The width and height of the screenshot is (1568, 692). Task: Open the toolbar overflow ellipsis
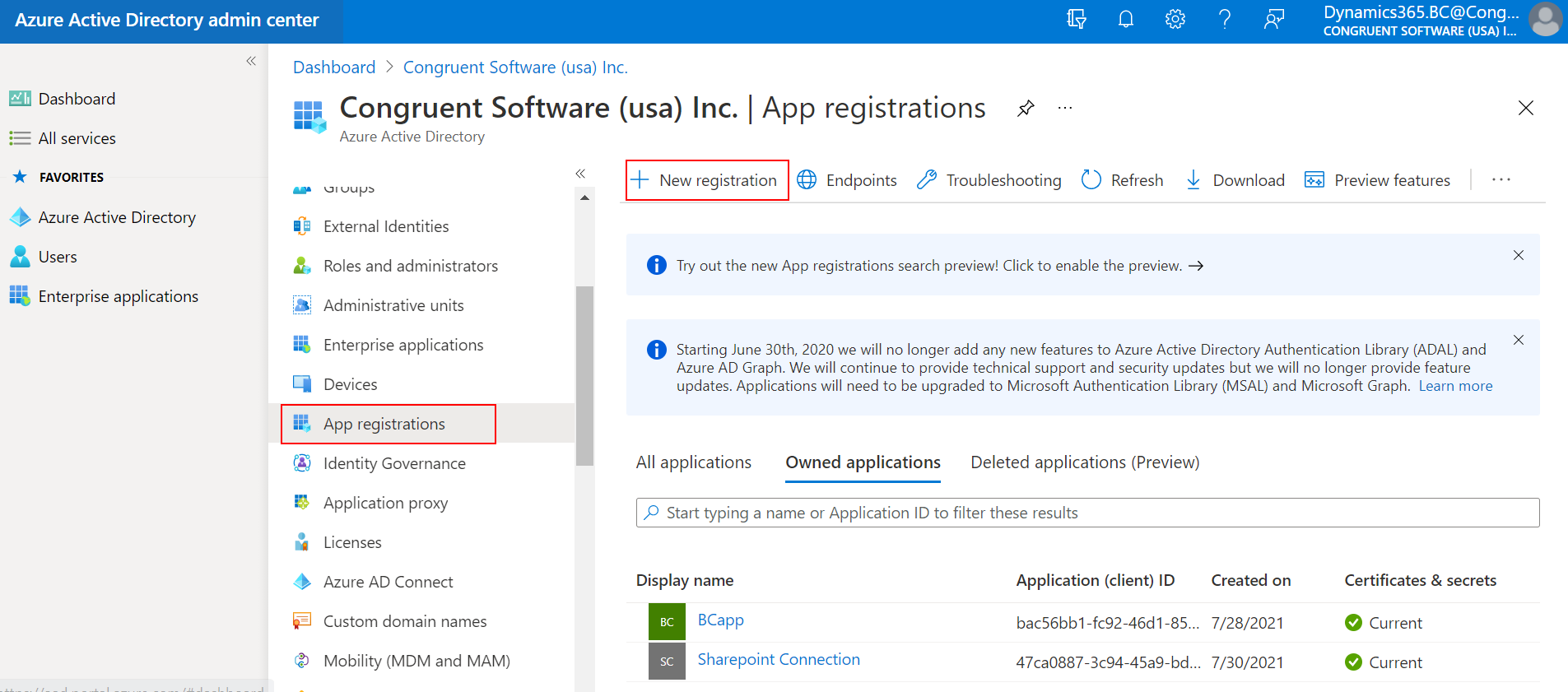[x=1501, y=180]
